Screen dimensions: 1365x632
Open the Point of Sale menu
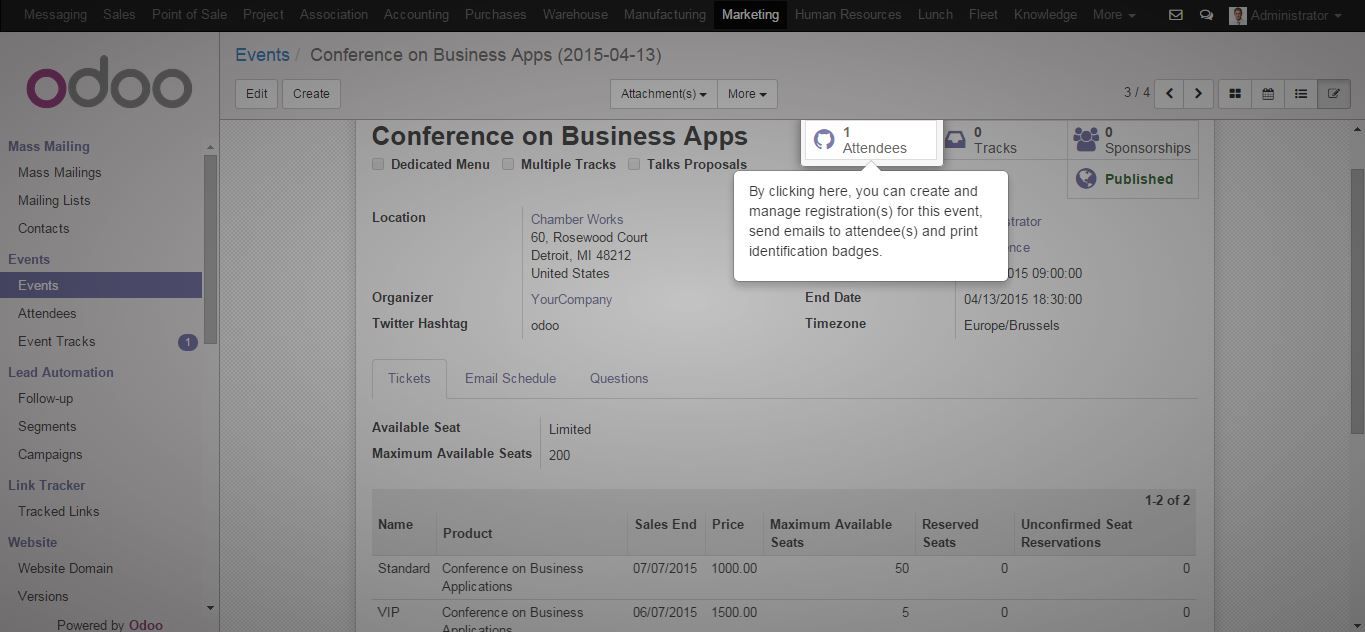[189, 15]
